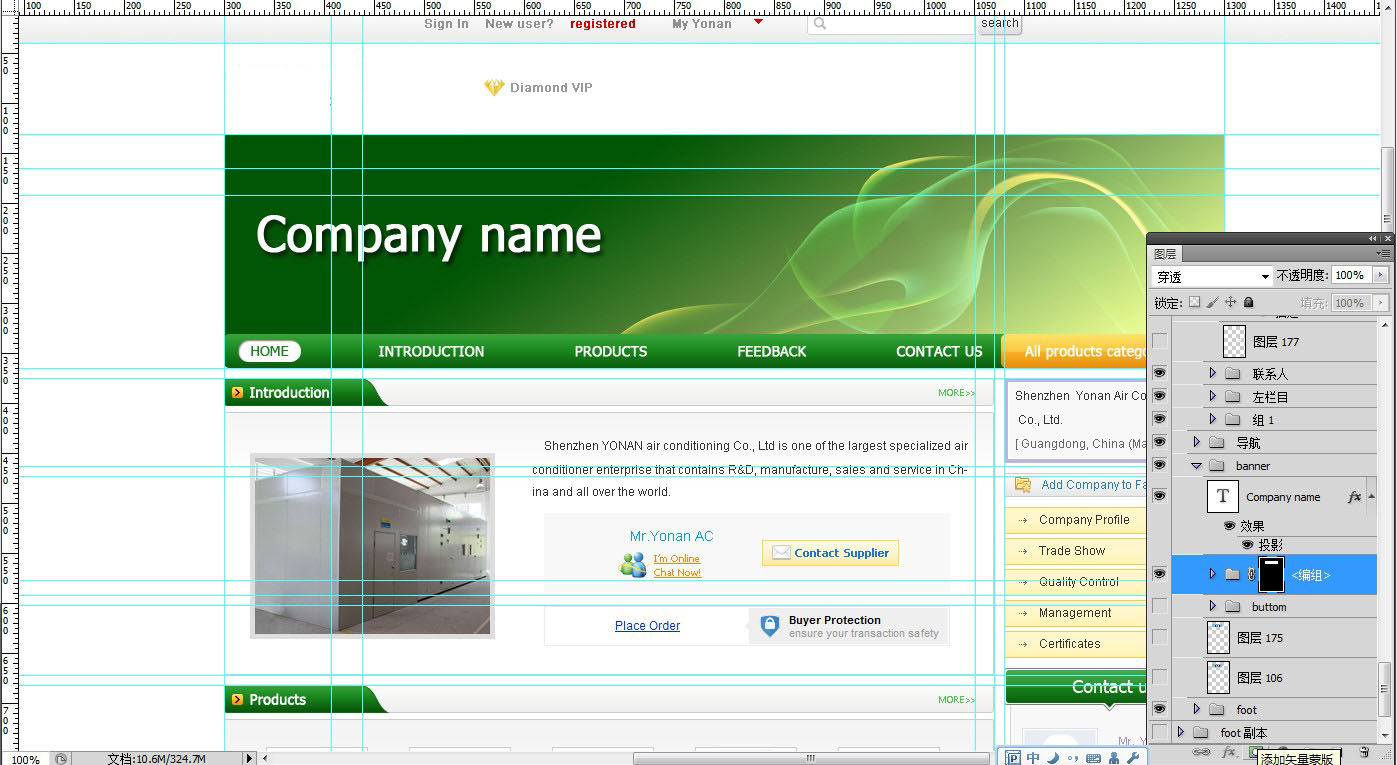Click the layer mask thumbnail of 编组
1397x765 pixels.
coord(1271,575)
